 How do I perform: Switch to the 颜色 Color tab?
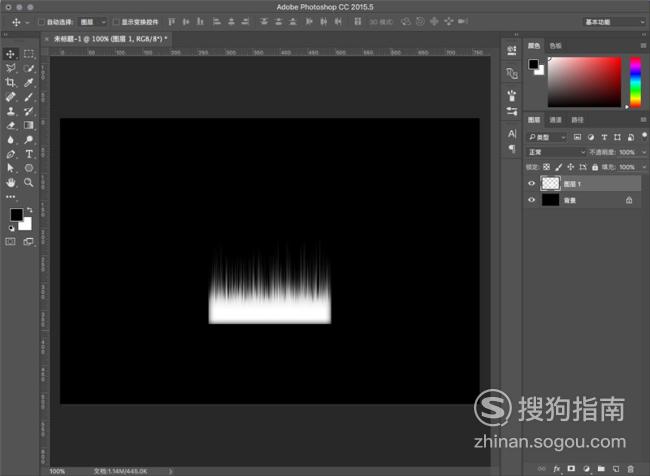534,46
